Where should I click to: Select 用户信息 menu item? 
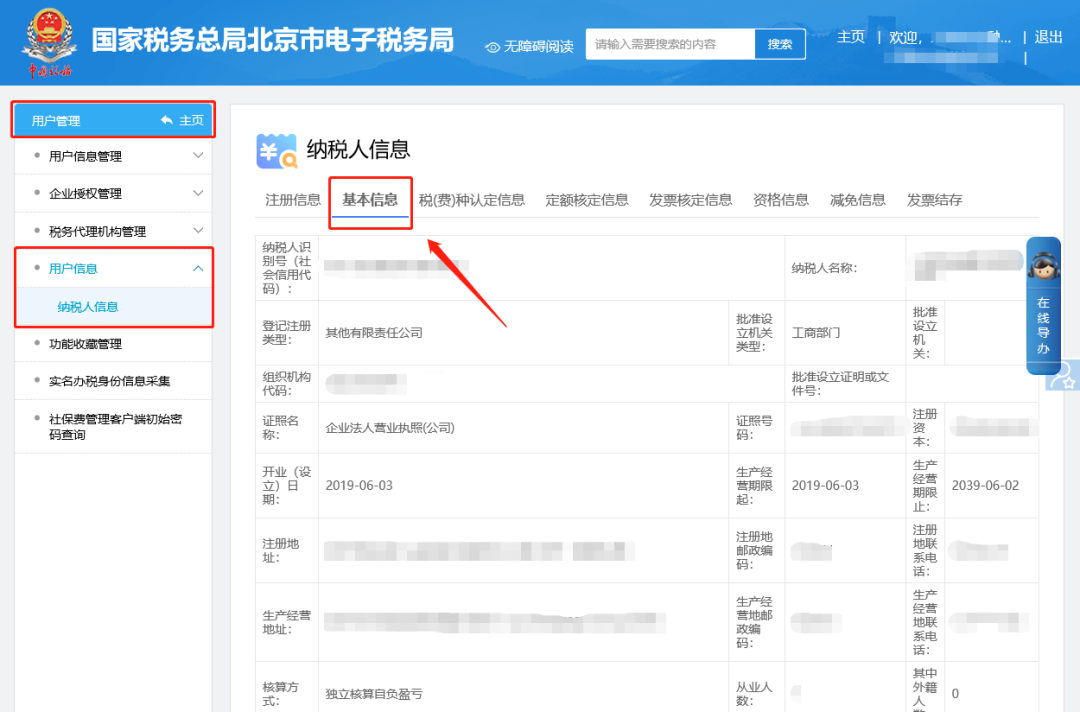click(x=73, y=269)
